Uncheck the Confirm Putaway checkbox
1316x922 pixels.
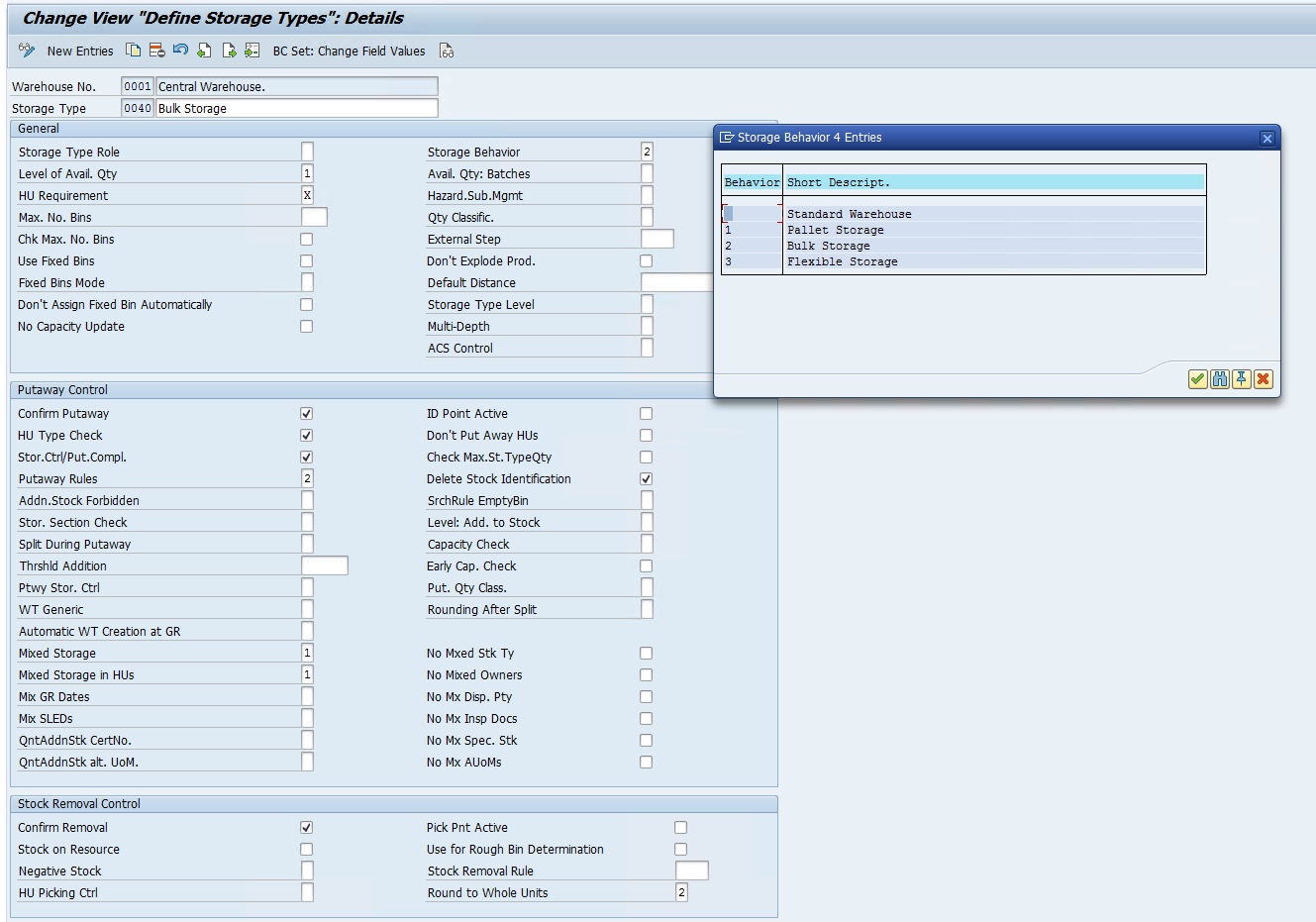(x=306, y=413)
